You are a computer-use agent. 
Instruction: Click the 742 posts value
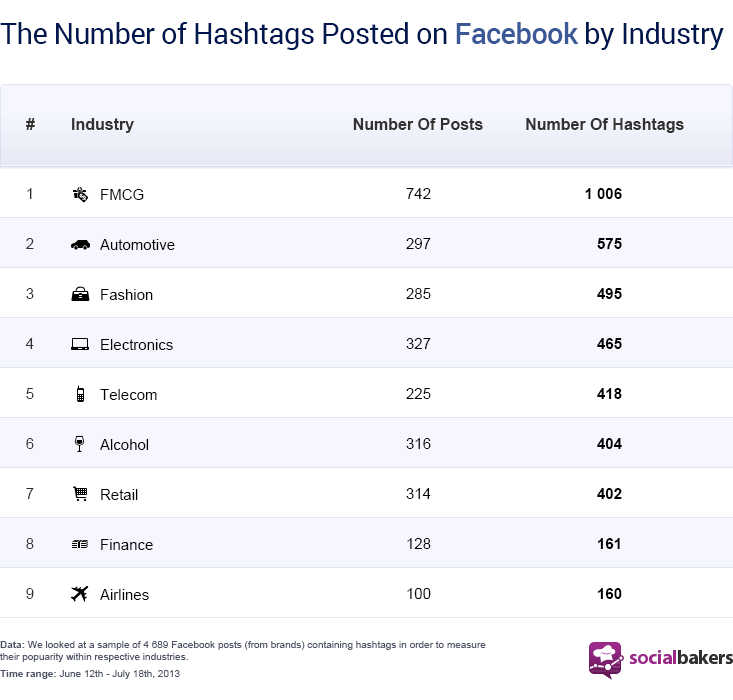click(x=418, y=194)
